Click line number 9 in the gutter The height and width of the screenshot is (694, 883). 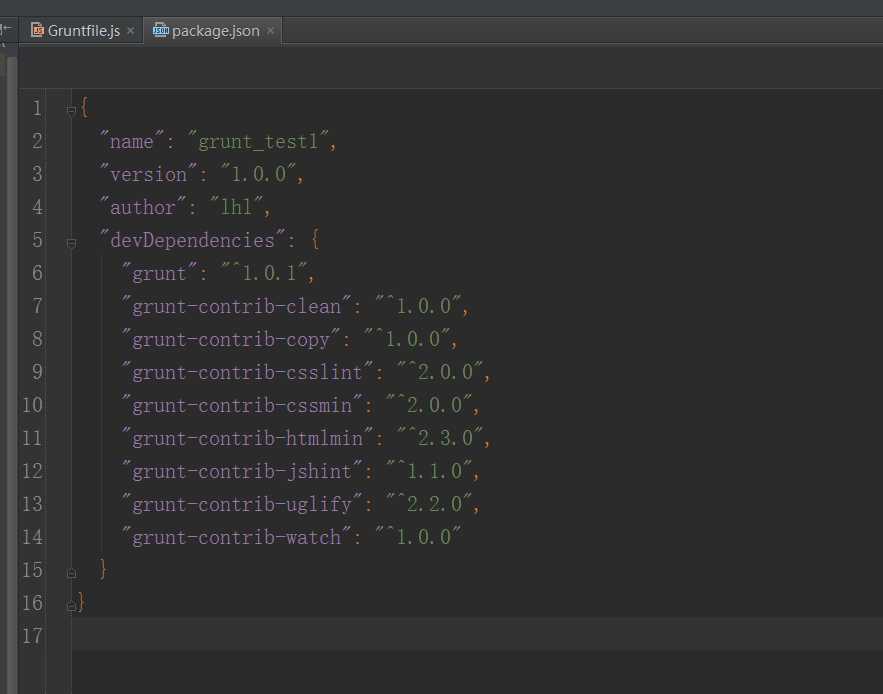(37, 372)
